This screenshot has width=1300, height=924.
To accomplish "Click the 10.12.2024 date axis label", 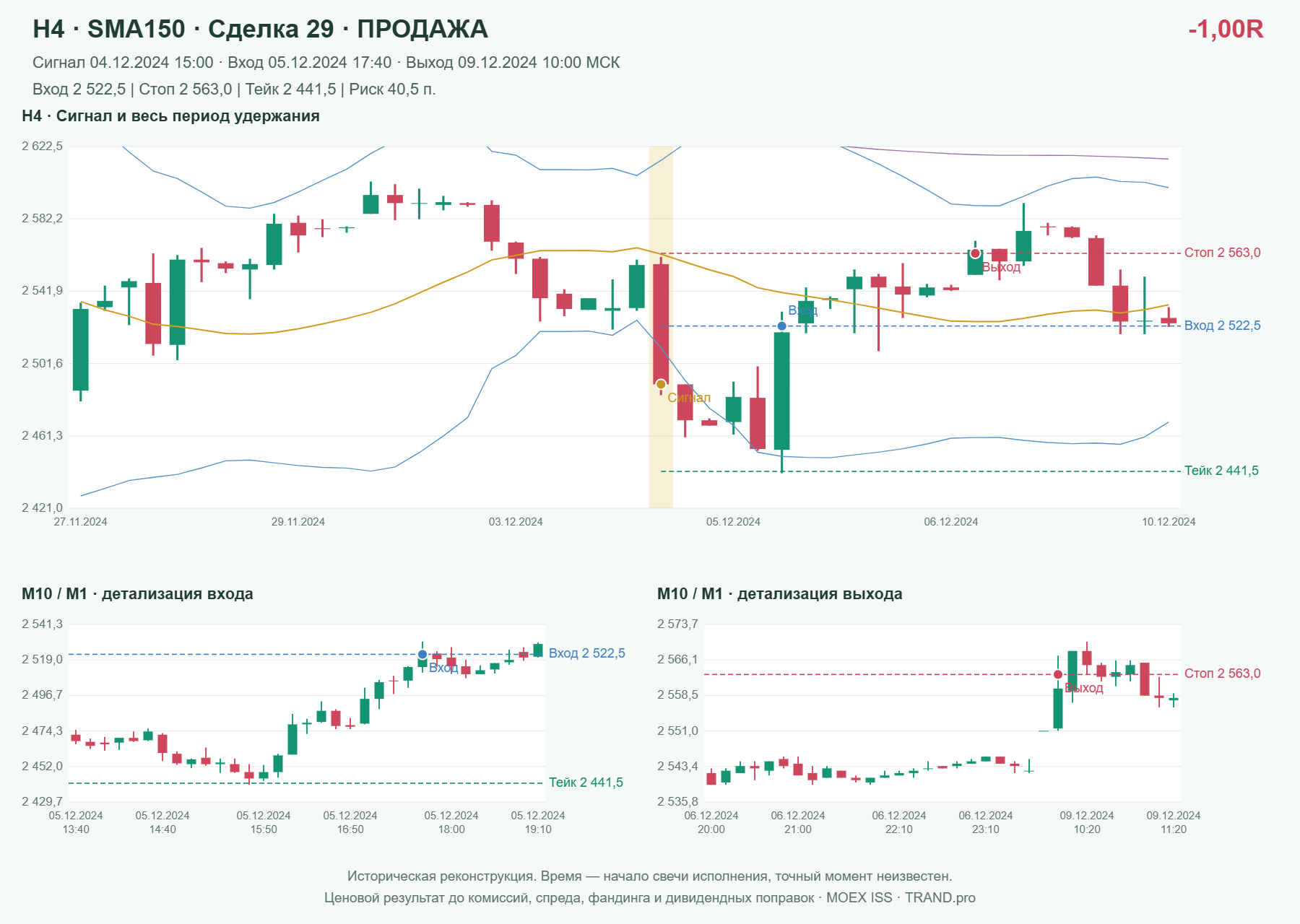I will (1169, 522).
